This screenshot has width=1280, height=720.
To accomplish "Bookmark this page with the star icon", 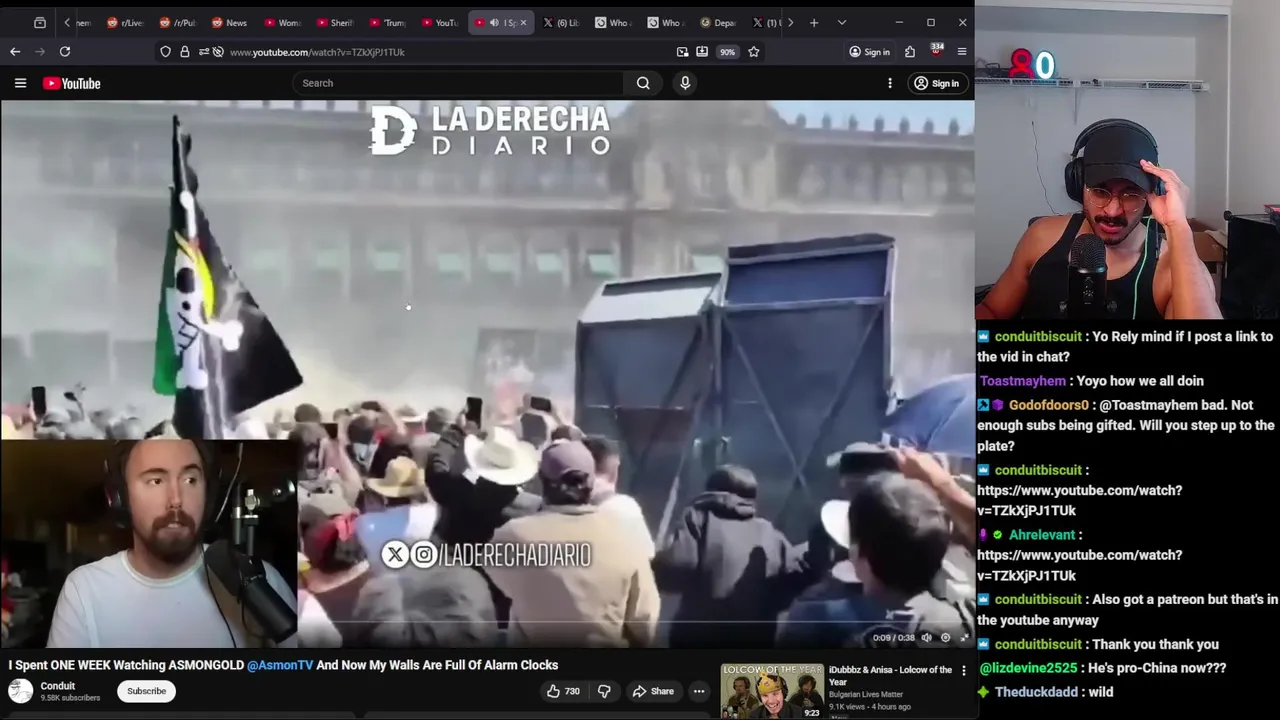I will click(x=754, y=52).
